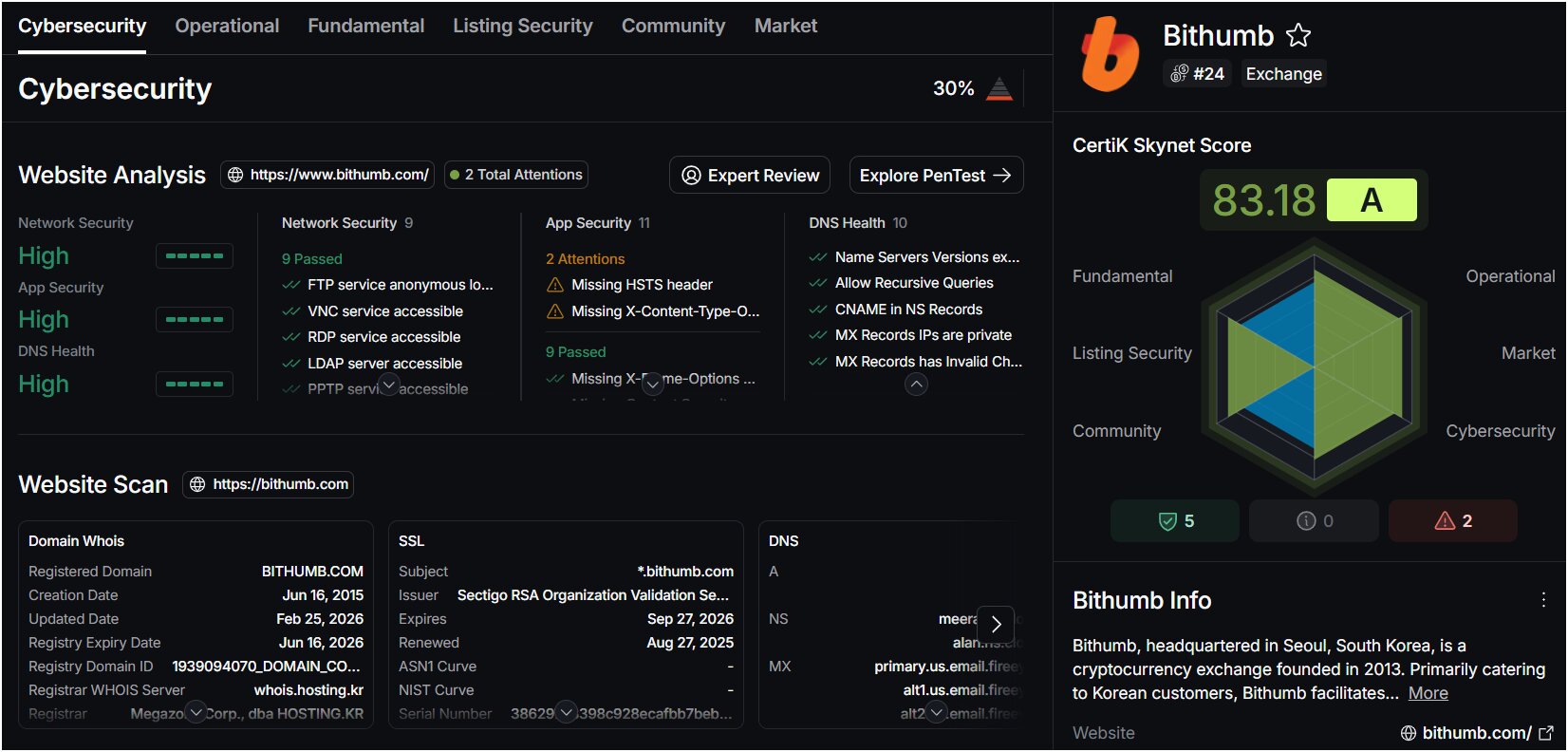The image size is (1568, 752).
Task: Click the red pyramid icon beside 30%
Action: (x=999, y=88)
